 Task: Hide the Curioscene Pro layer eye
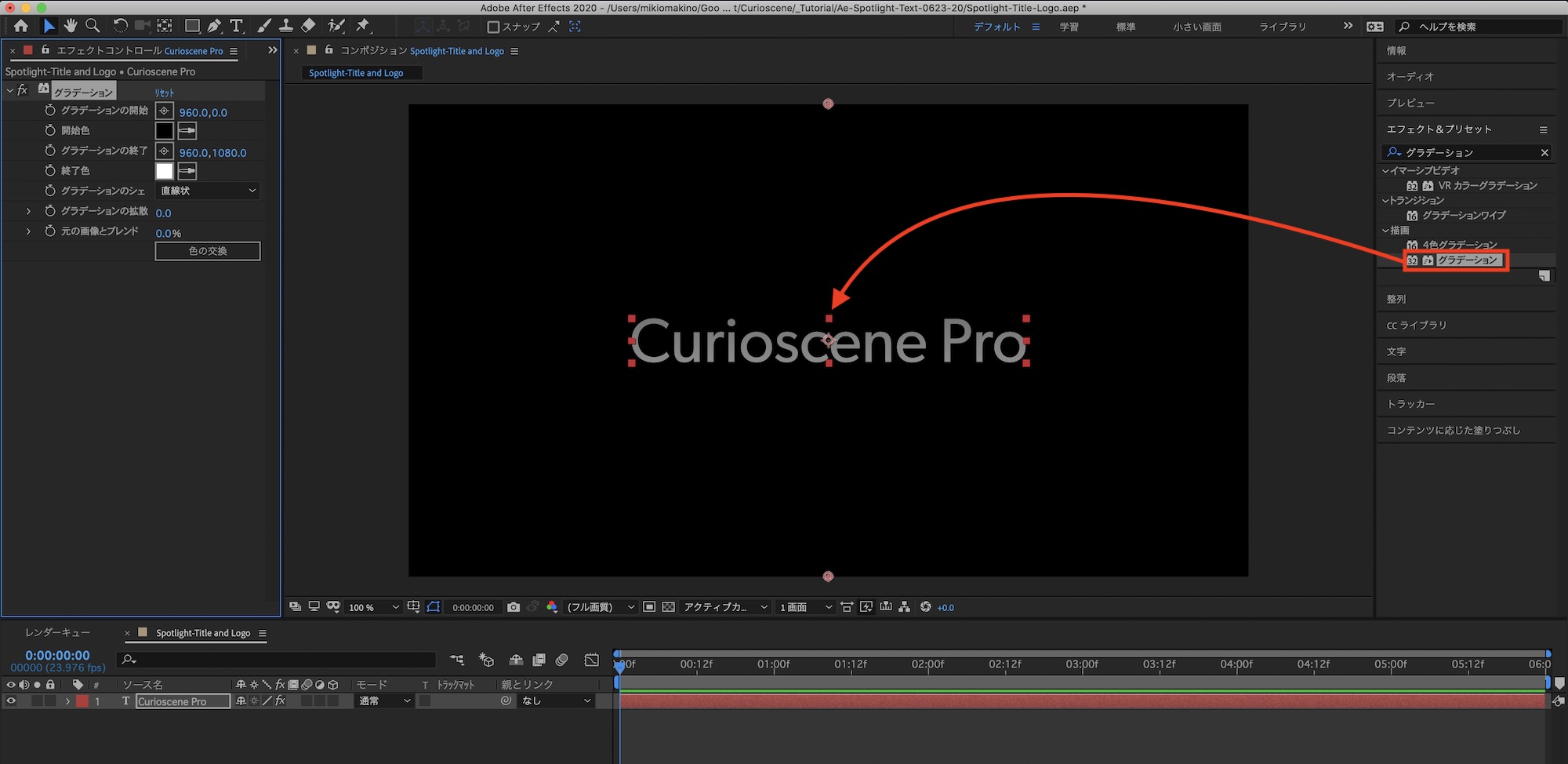pos(11,701)
